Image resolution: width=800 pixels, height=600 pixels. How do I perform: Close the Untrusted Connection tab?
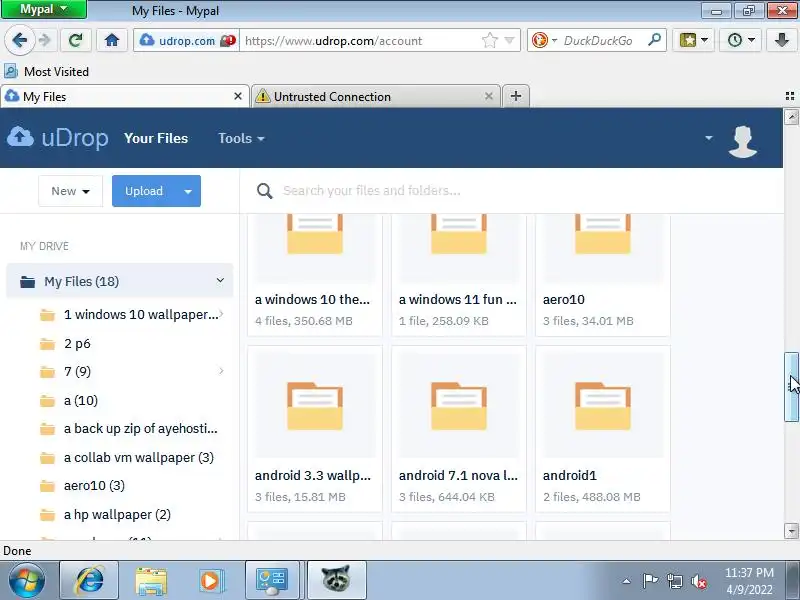489,96
